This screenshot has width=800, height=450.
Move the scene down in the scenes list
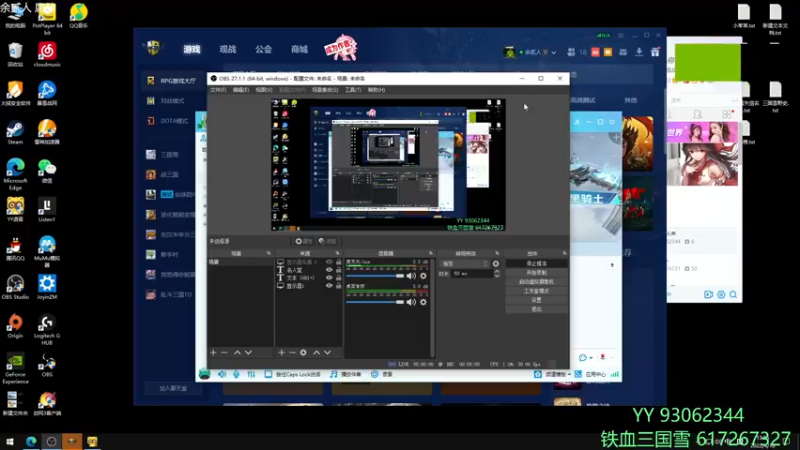[x=248, y=353]
